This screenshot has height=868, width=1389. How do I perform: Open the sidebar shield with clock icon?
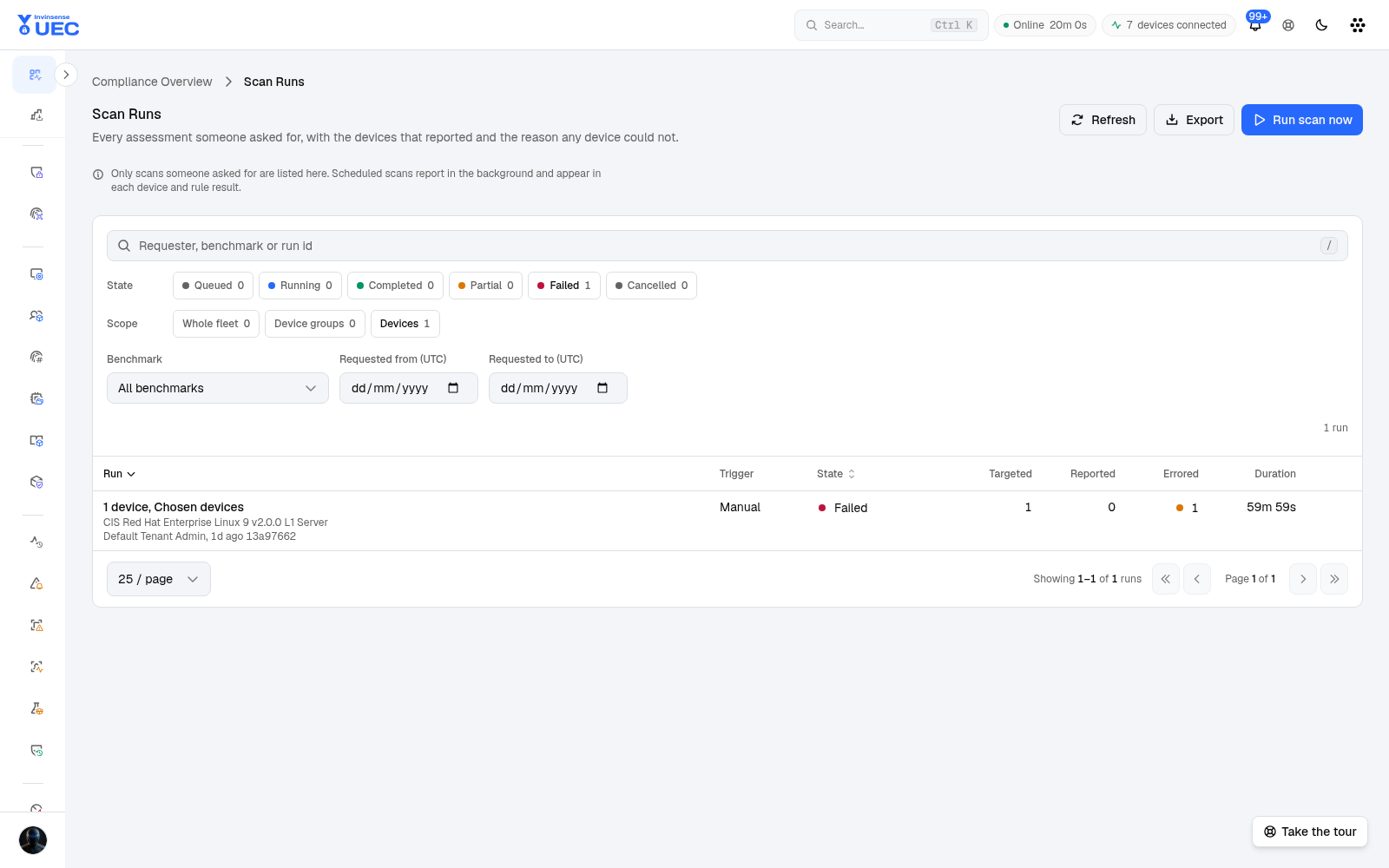(36, 750)
